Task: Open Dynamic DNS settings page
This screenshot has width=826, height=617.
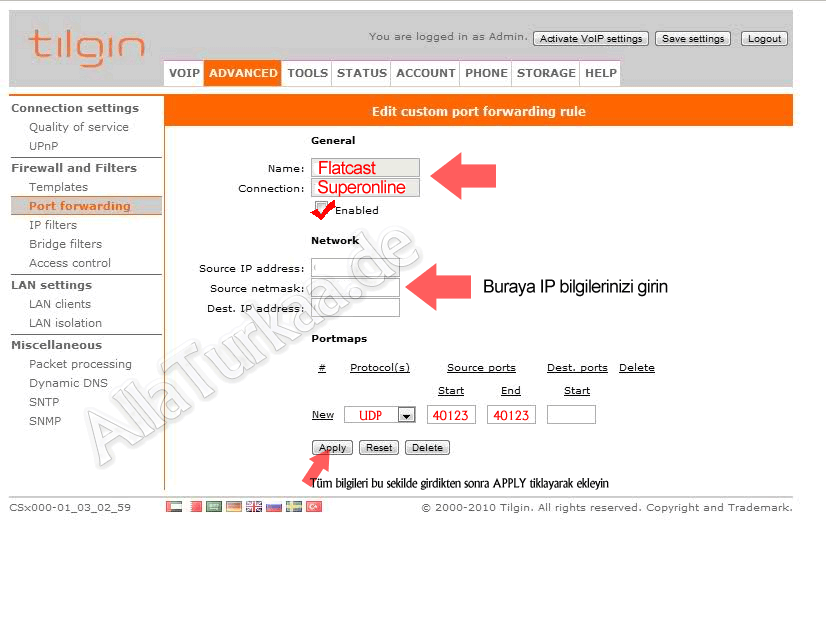Action: (68, 383)
